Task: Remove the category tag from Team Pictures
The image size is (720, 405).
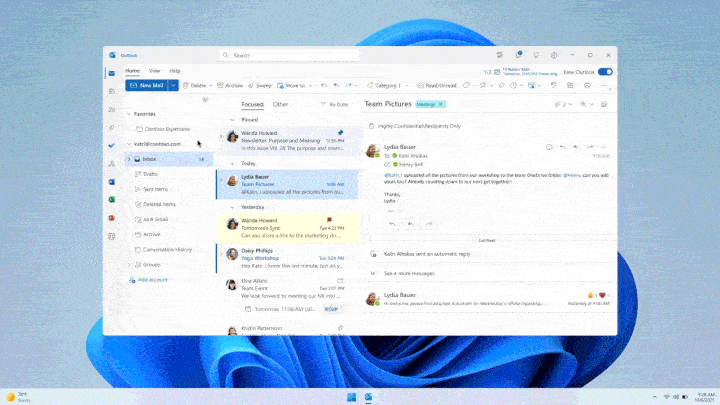Action: point(441,104)
